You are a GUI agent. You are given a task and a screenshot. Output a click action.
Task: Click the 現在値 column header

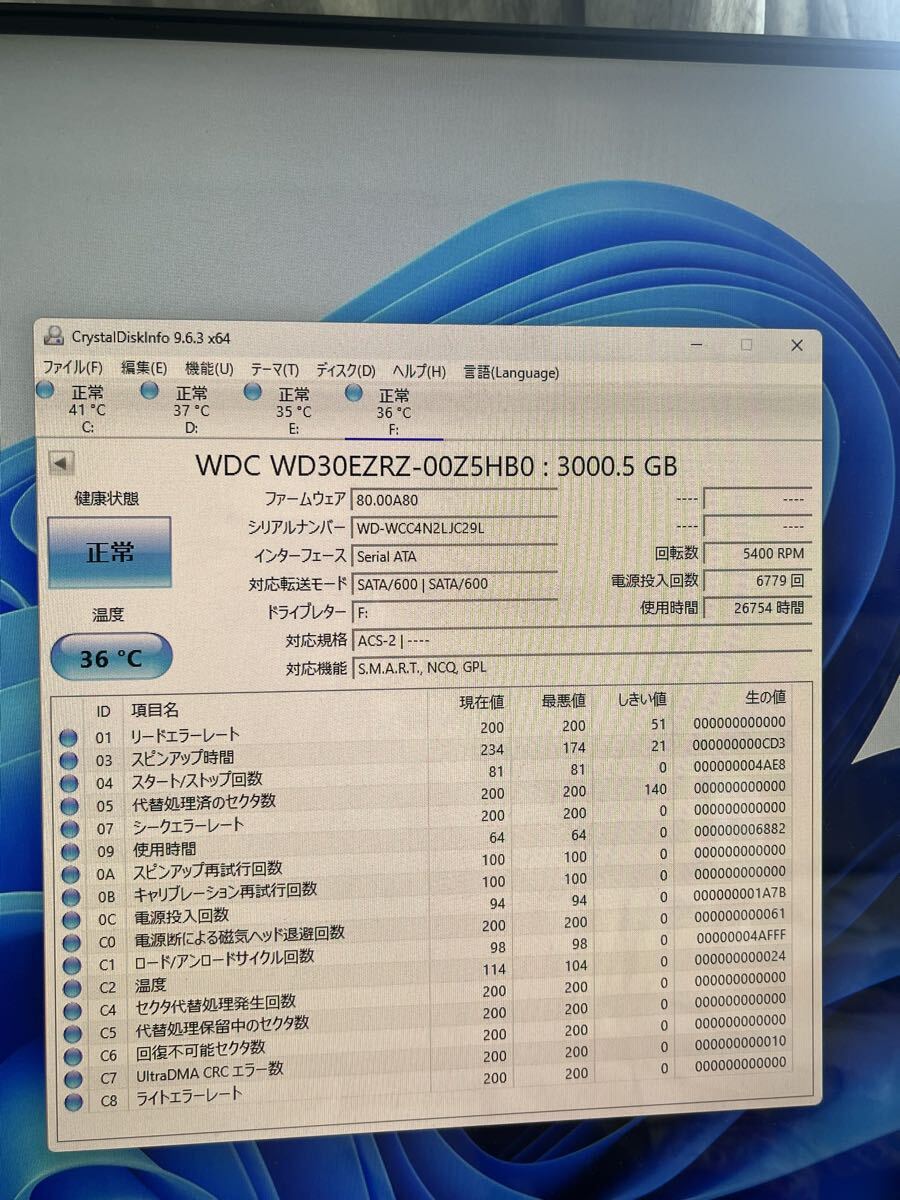click(481, 702)
